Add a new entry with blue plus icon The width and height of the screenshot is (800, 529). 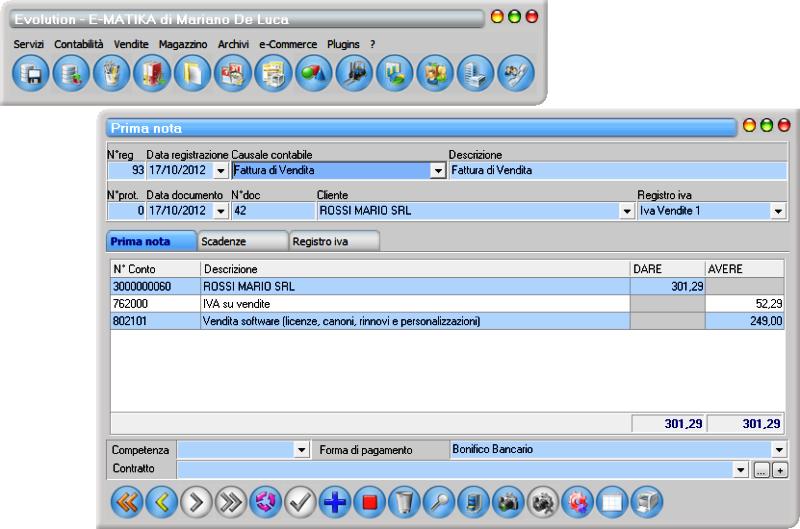pyautogui.click(x=335, y=502)
